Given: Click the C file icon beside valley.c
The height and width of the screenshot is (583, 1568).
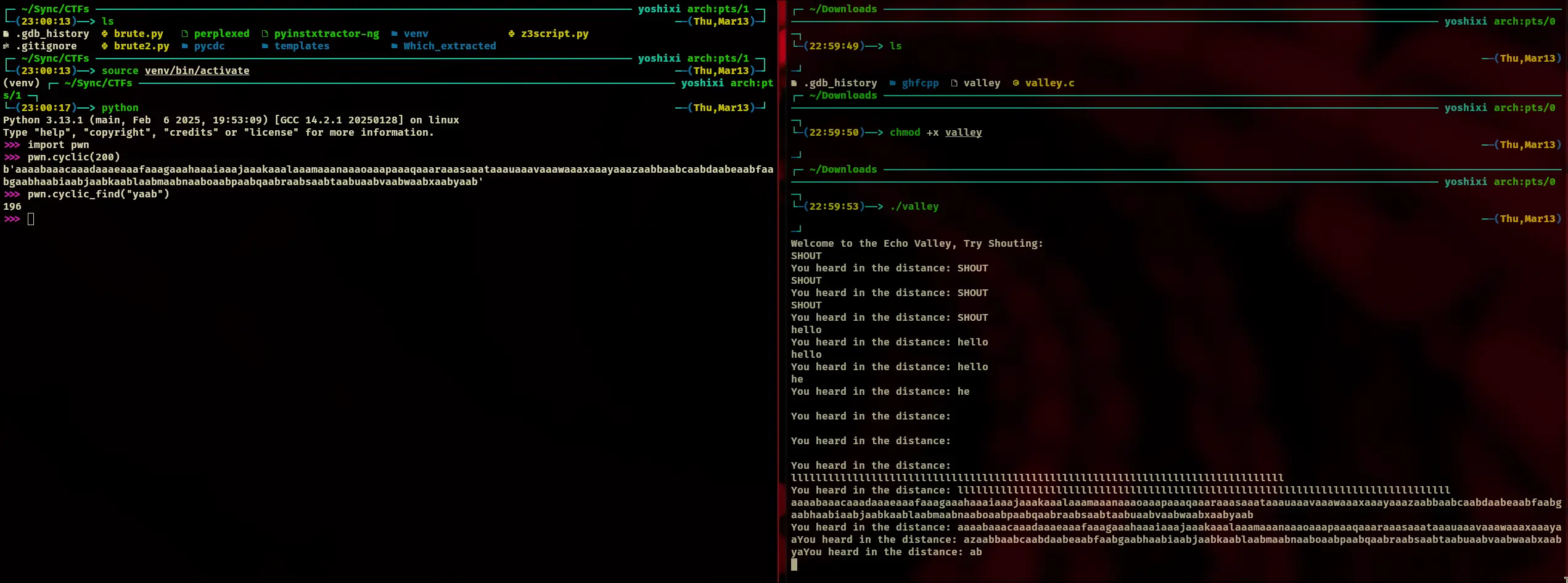Looking at the screenshot, I should [1016, 83].
